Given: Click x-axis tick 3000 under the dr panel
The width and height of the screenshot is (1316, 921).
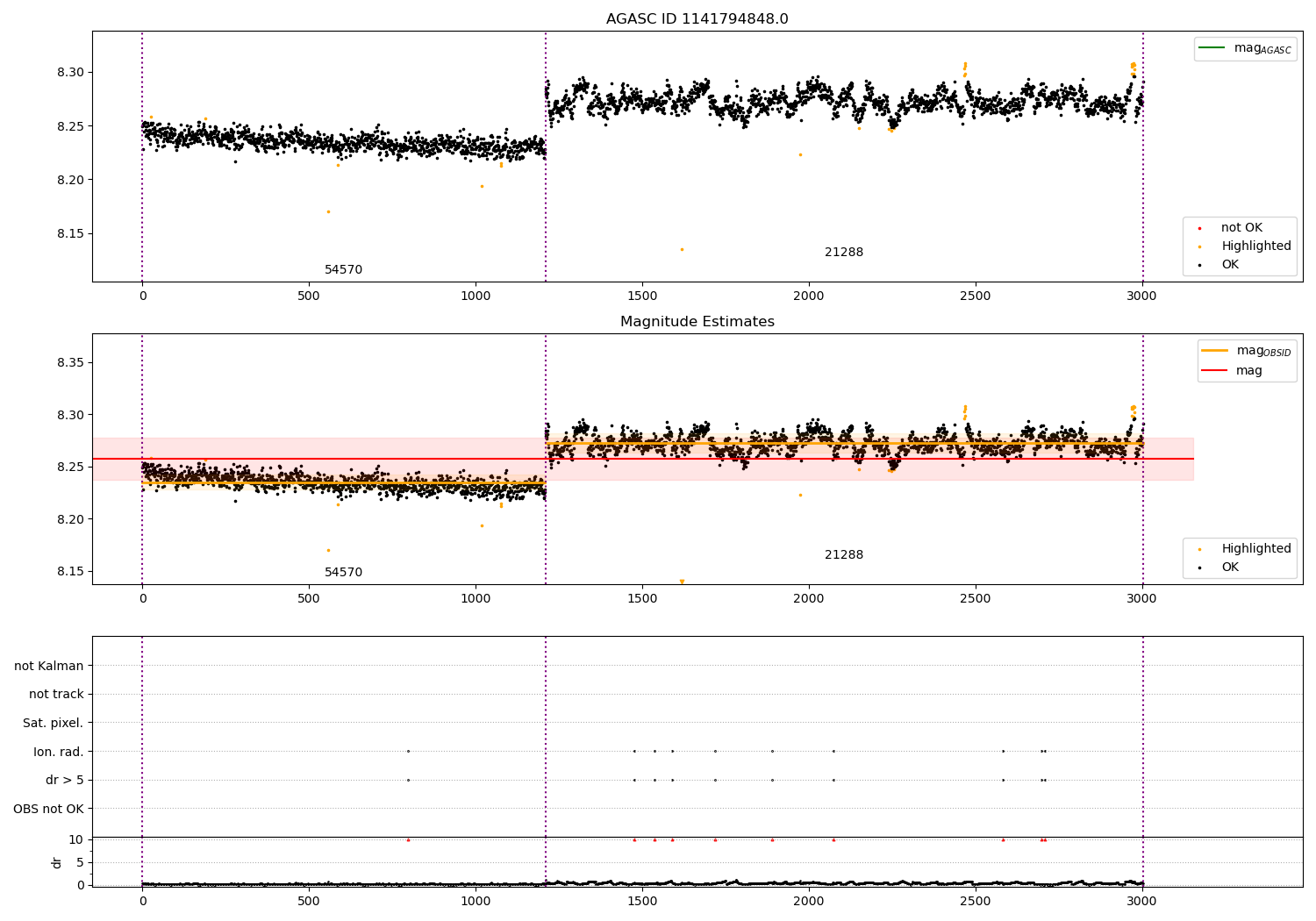Looking at the screenshot, I should click(1142, 901).
